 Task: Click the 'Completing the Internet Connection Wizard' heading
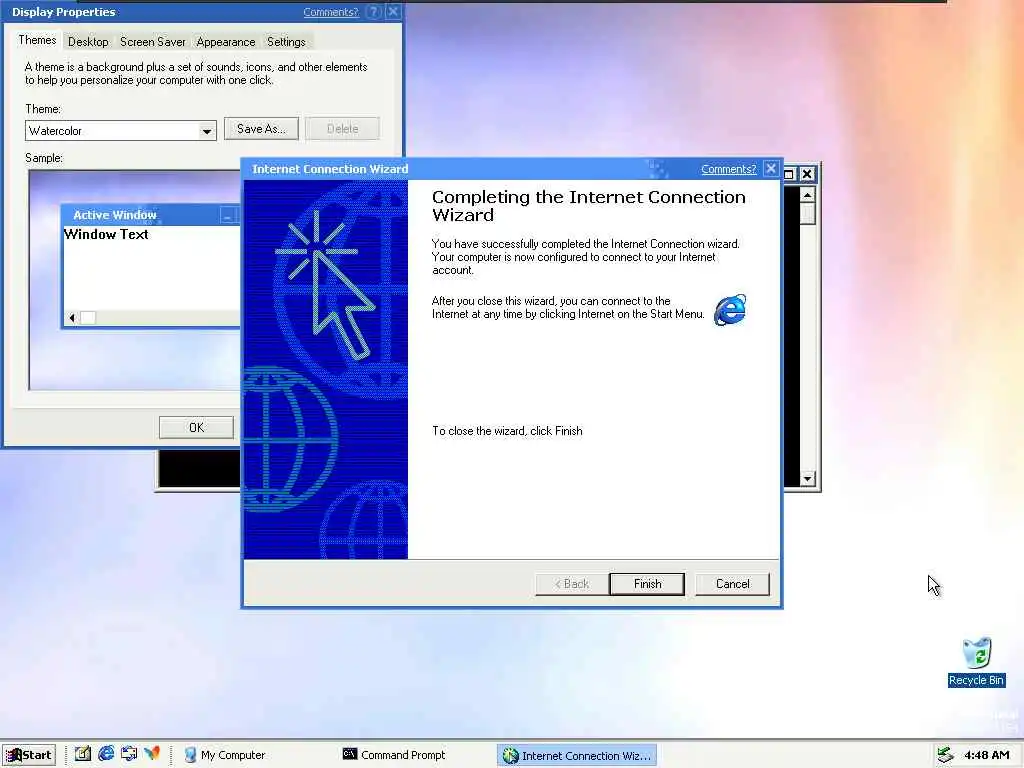(x=588, y=206)
